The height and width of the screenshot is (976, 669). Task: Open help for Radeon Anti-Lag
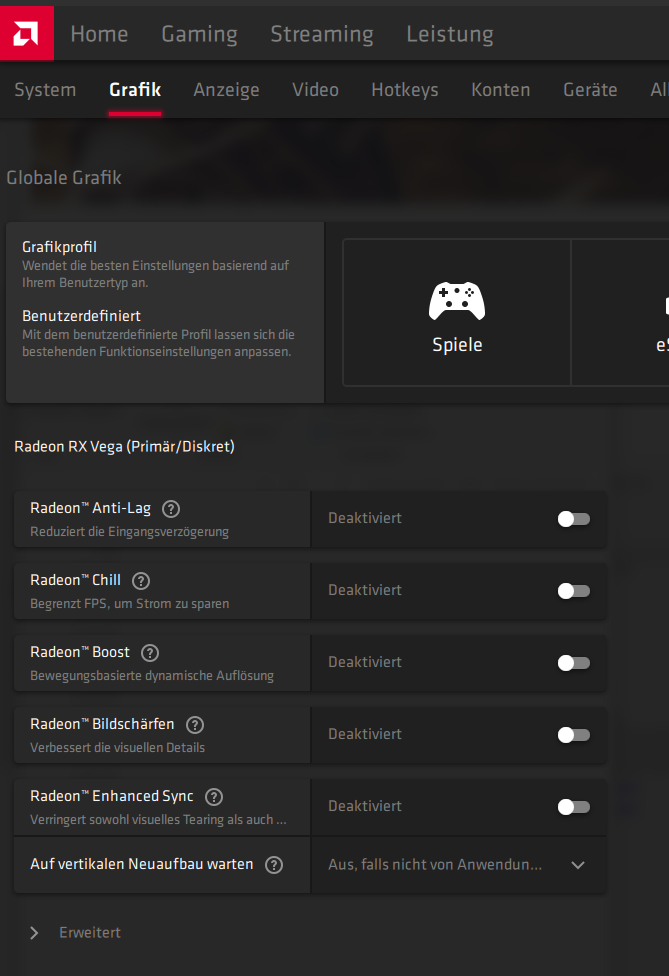coord(171,509)
